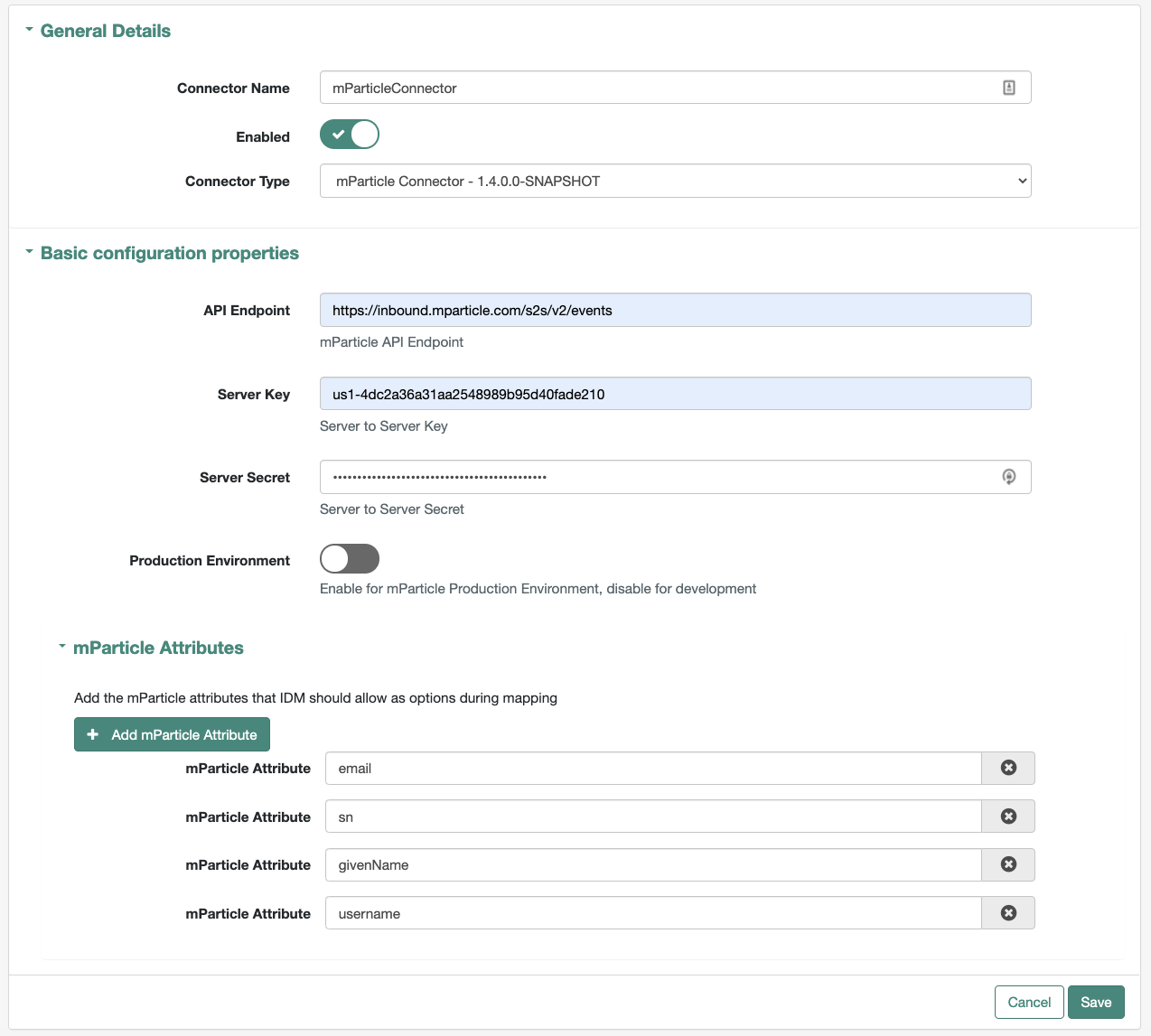Click the contact card icon in Connector Name field
The image size is (1151, 1036).
tap(1009, 88)
